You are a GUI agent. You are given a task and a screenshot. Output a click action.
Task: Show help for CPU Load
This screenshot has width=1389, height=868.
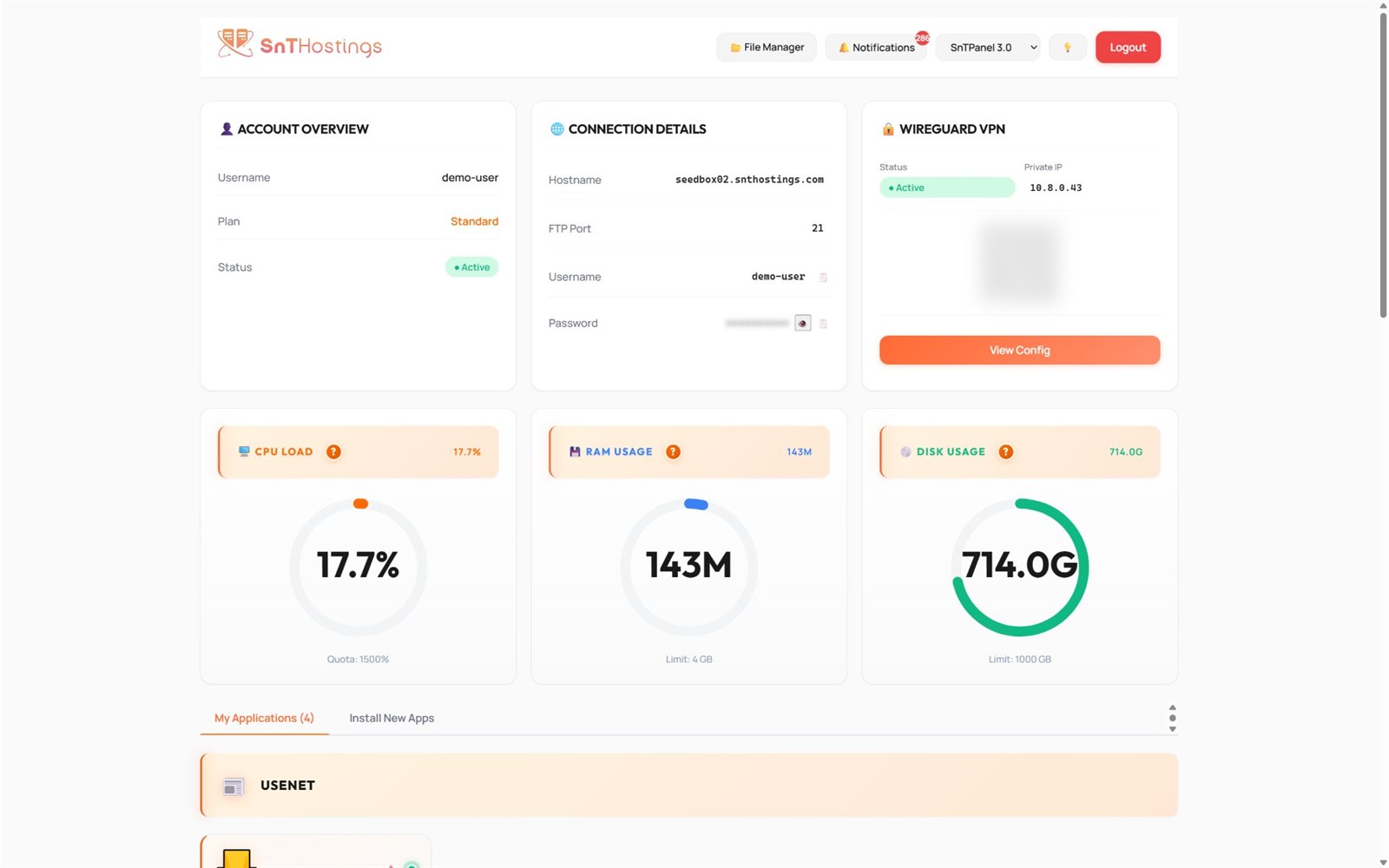click(x=333, y=451)
